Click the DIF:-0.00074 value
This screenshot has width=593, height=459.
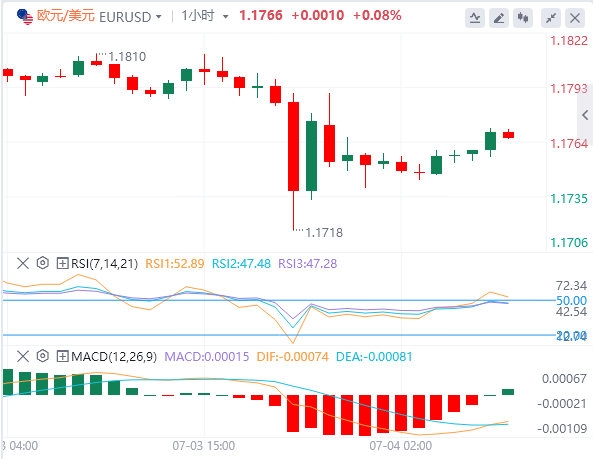pyautogui.click(x=293, y=357)
